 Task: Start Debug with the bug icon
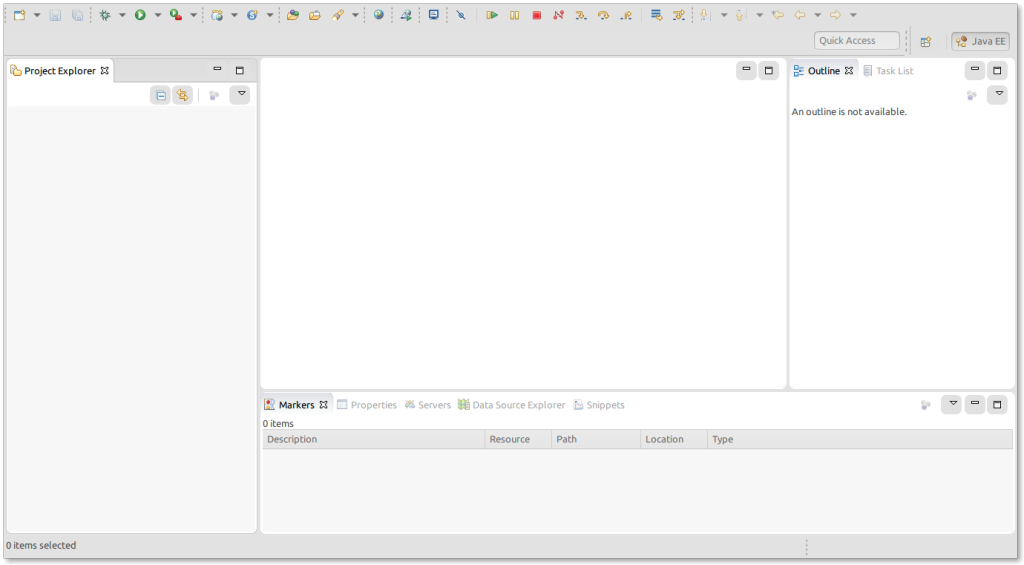tap(104, 15)
